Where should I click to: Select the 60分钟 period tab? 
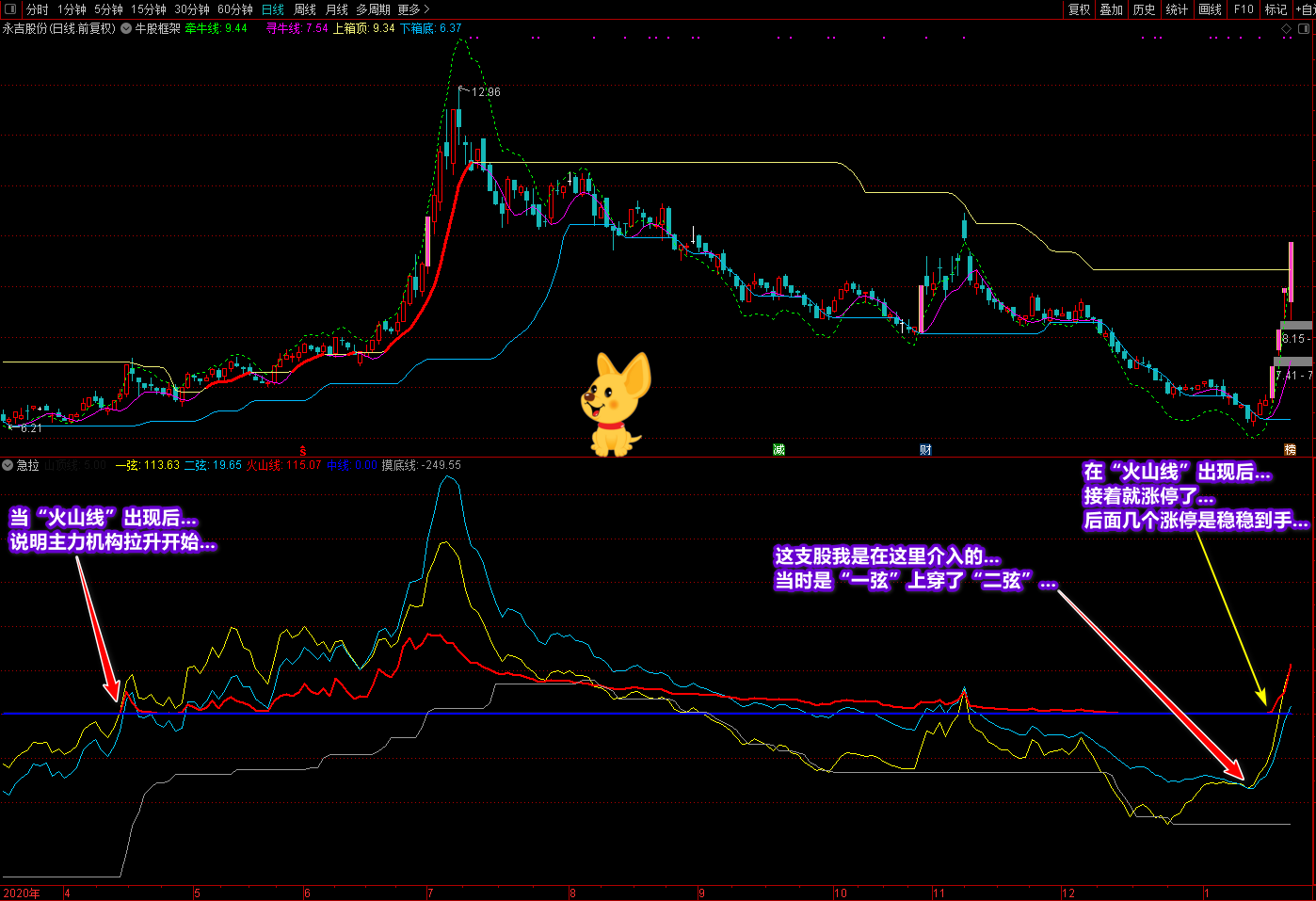pyautogui.click(x=234, y=9)
